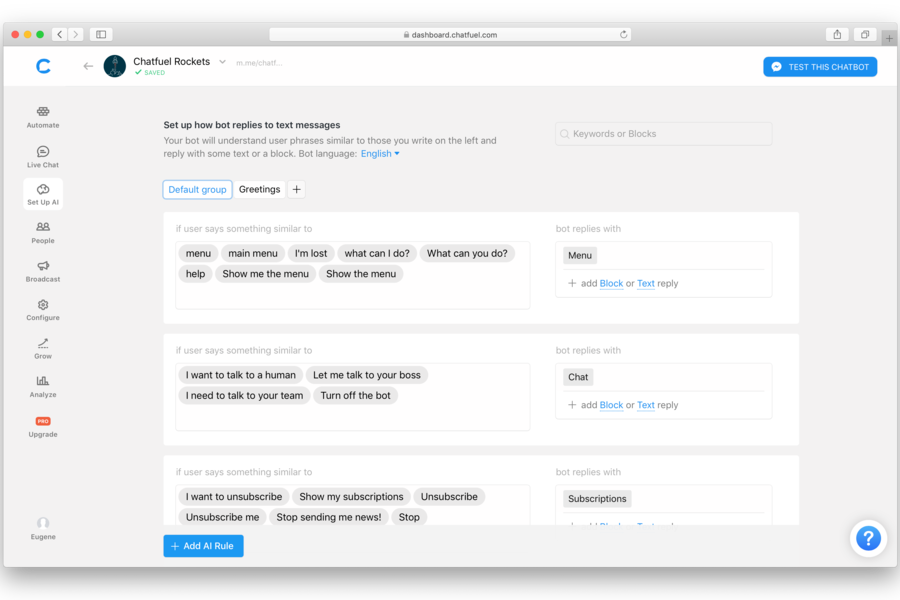Screen dimensions: 900x600
Task: Open the Analyze statistics section
Action: point(43,387)
